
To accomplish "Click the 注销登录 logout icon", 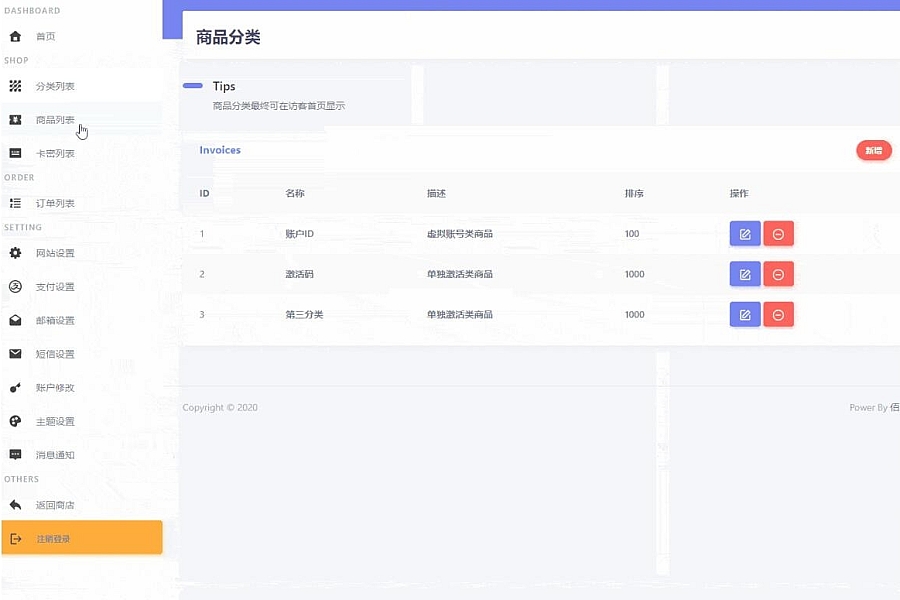I will point(16,539).
